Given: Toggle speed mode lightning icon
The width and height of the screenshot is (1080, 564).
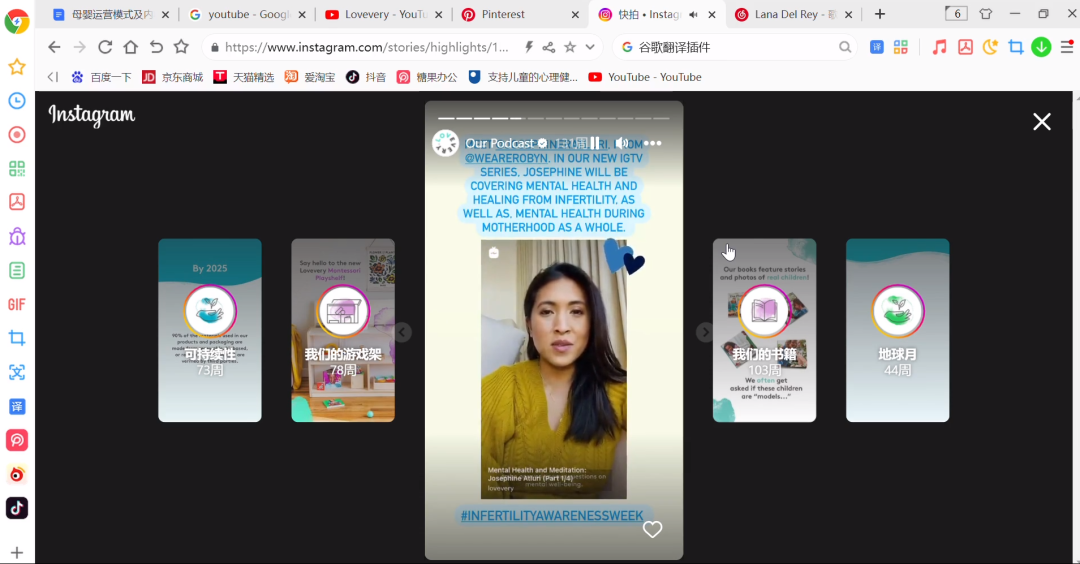Looking at the screenshot, I should [528, 47].
